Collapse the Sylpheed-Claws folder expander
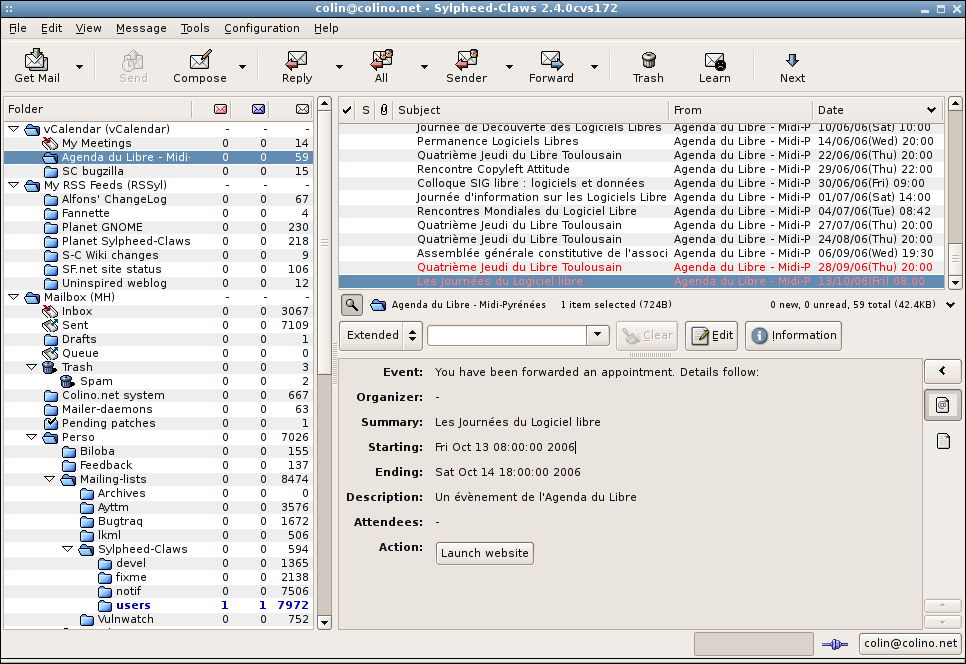The width and height of the screenshot is (966, 664). click(68, 549)
